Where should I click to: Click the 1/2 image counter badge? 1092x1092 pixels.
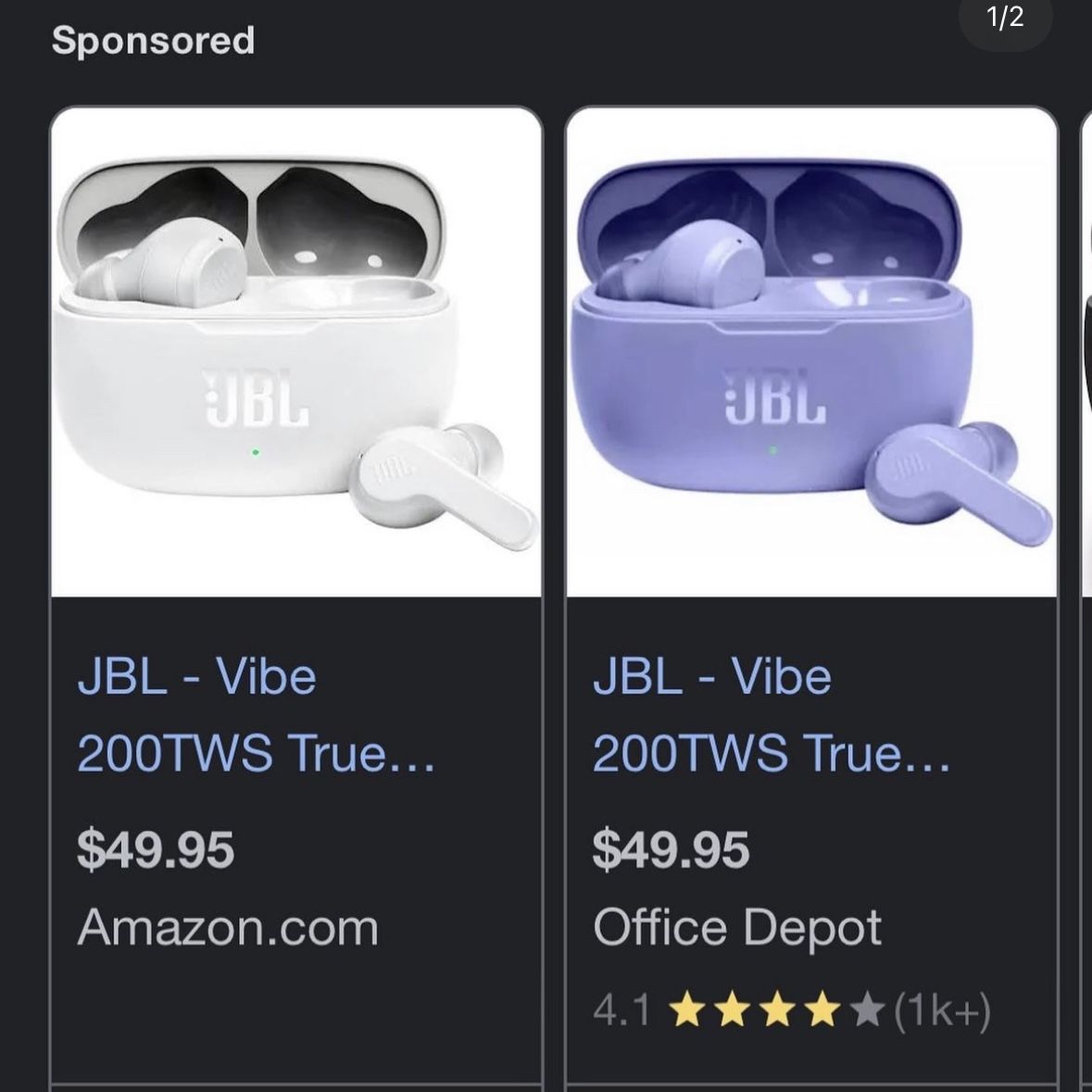(x=1005, y=19)
